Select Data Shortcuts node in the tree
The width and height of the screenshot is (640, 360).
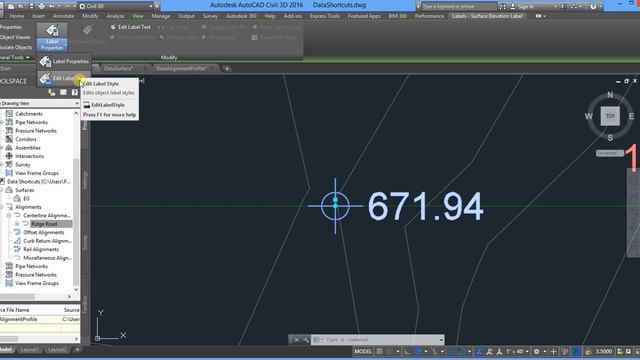(x=39, y=181)
